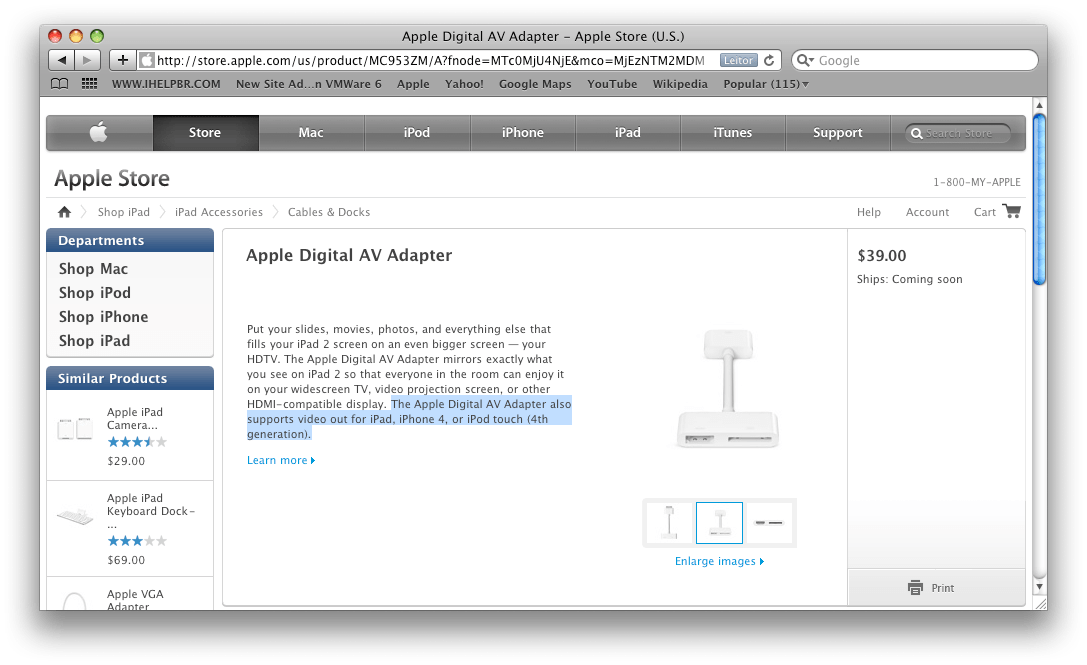Screen dimensions: 1087x665
Task: Open the Help link
Action: pyautogui.click(x=869, y=212)
